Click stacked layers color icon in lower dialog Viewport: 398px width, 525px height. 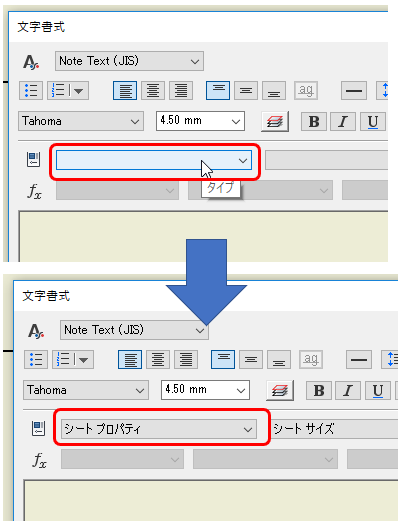280,390
